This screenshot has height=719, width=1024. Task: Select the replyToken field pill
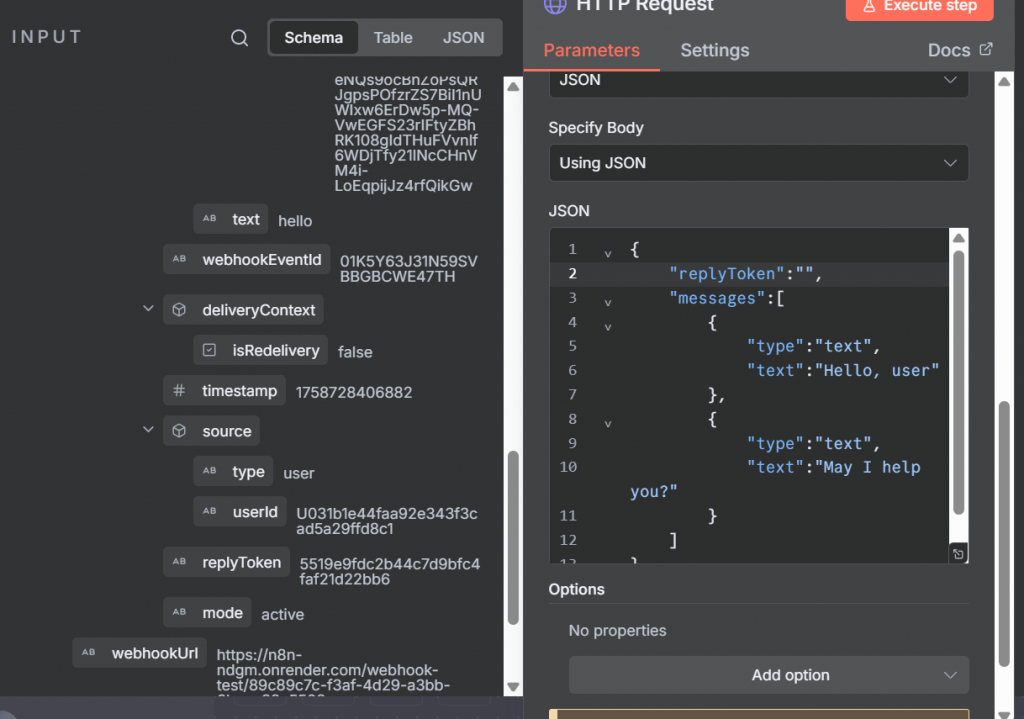pyautogui.click(x=227, y=562)
